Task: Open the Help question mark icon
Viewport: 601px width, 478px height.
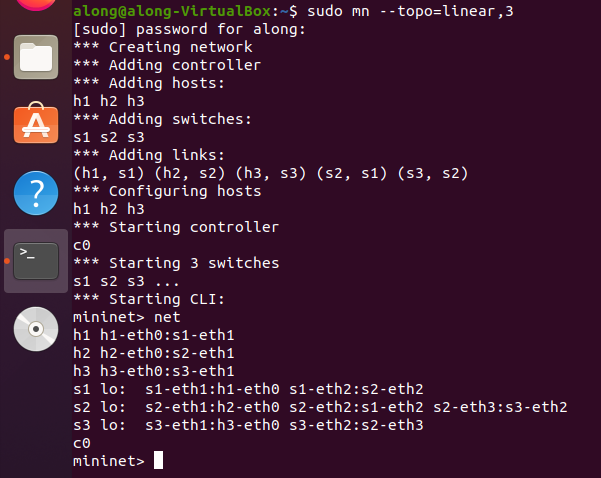Action: [x=36, y=190]
